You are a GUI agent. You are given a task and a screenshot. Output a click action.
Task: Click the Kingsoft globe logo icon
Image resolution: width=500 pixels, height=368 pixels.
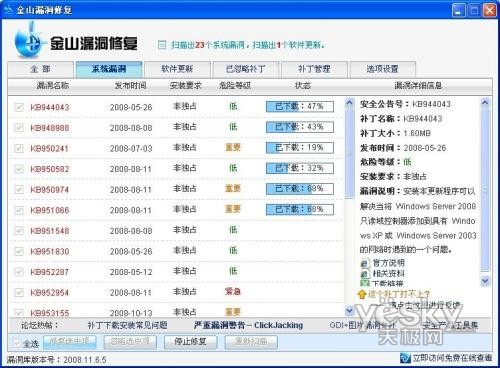(x=29, y=41)
